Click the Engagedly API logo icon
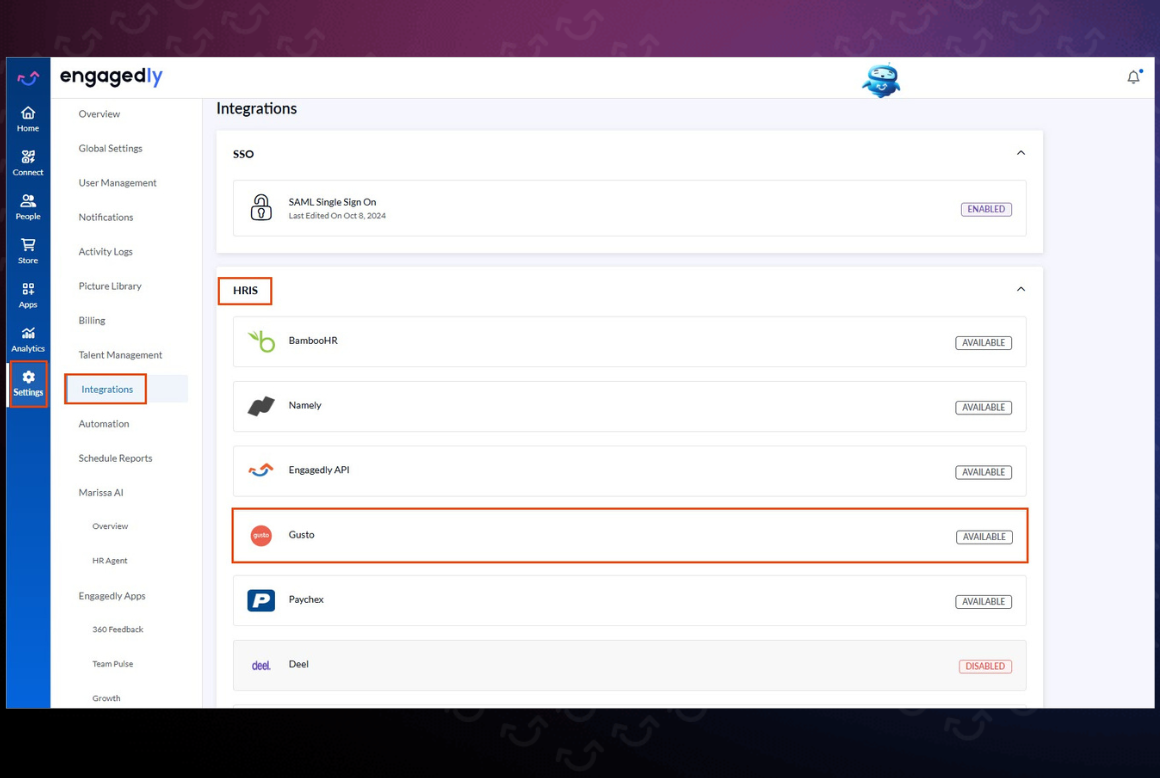The image size is (1160, 778). 260,470
